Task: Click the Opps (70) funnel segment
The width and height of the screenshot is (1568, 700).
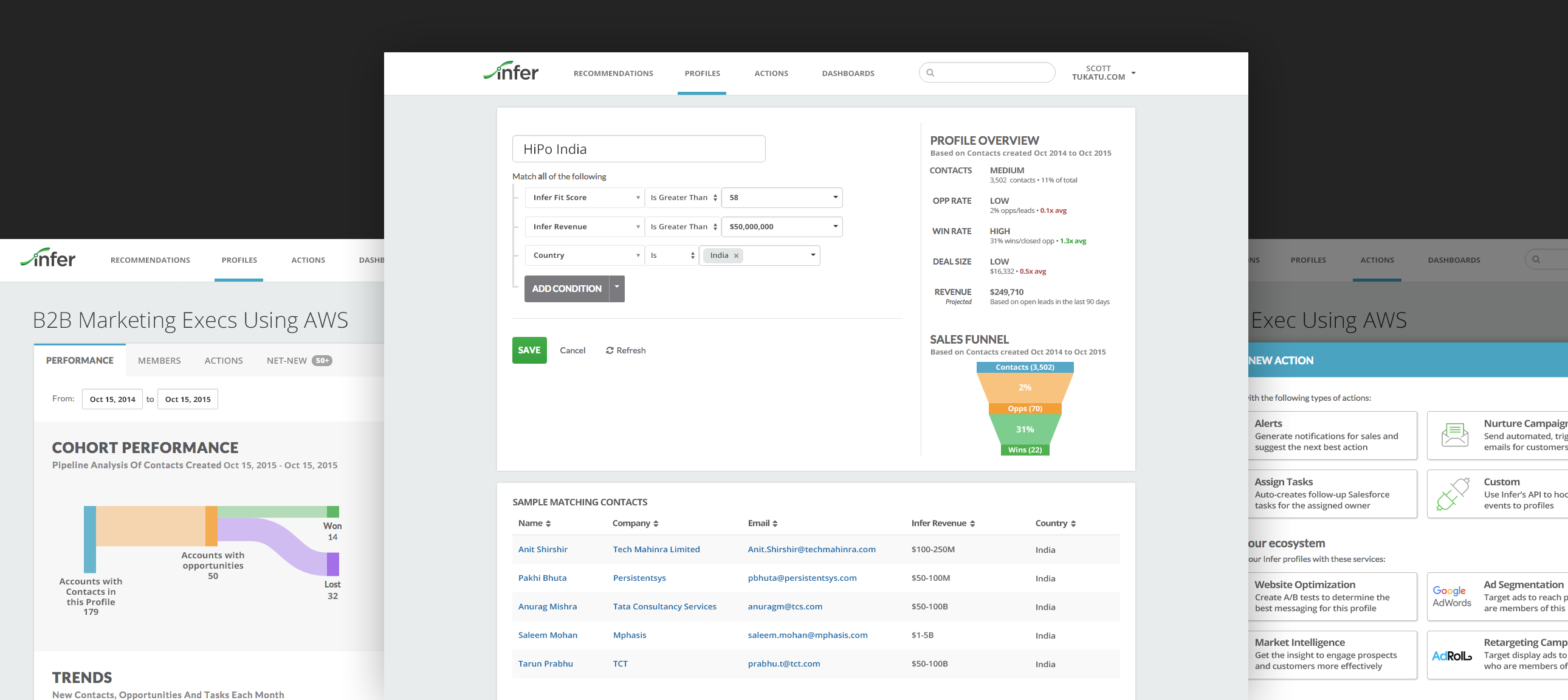Action: [1025, 409]
